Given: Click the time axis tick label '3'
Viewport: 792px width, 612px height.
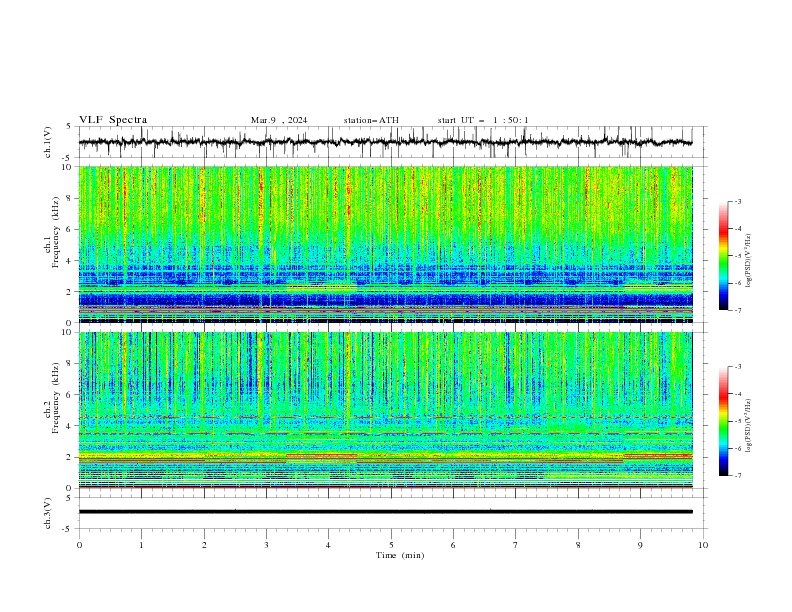Looking at the screenshot, I should point(266,545).
